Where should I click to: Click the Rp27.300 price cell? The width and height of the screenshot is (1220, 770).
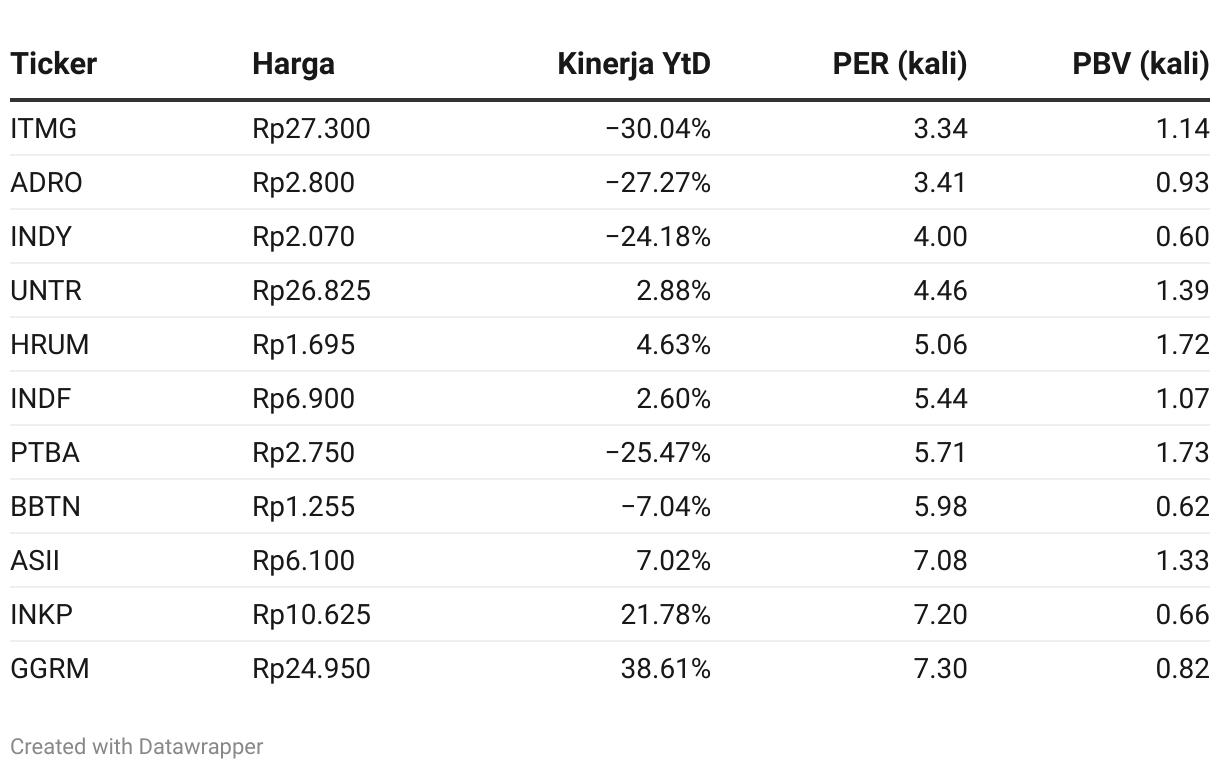click(x=311, y=129)
